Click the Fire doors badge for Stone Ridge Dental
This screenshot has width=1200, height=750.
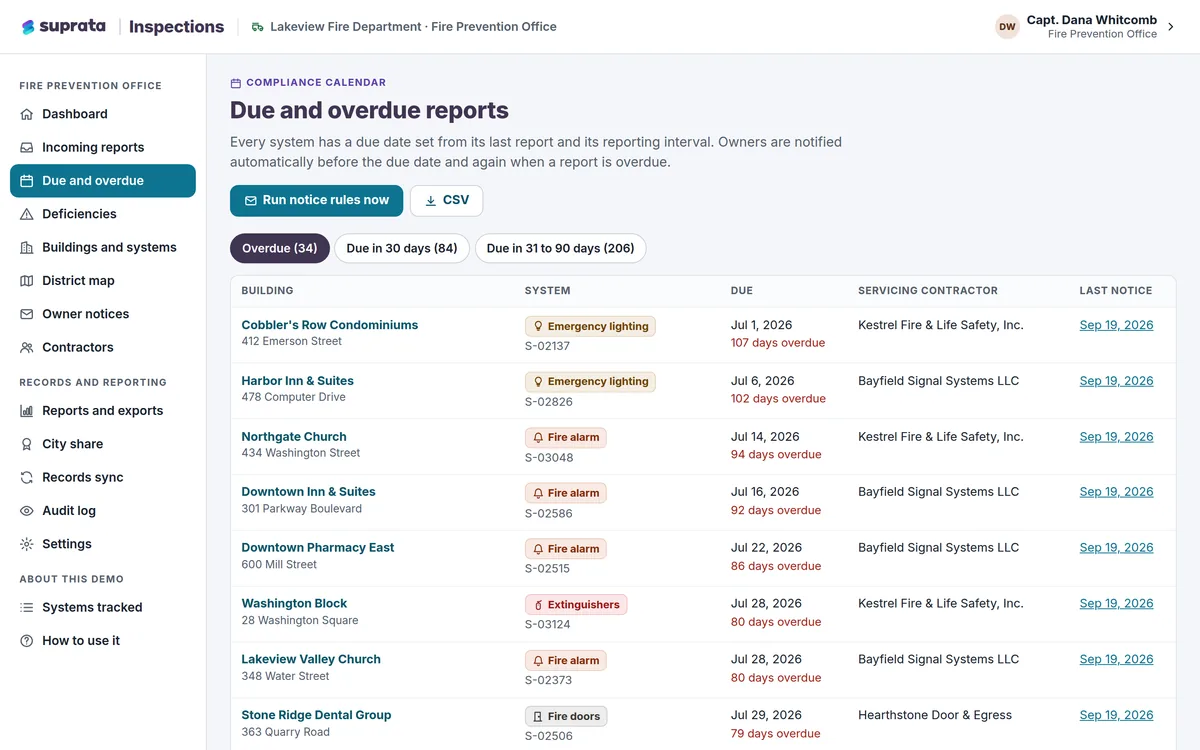point(566,716)
